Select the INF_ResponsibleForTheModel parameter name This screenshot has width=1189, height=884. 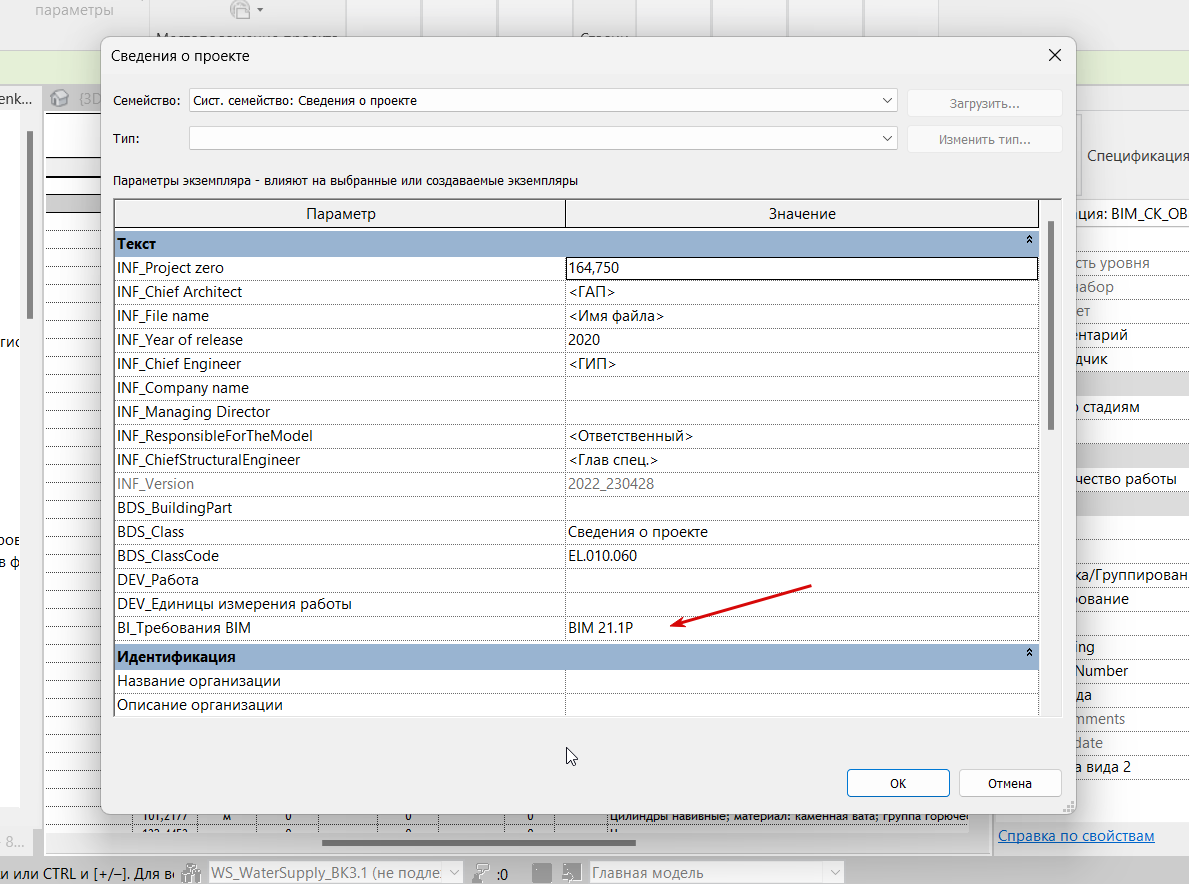[215, 436]
